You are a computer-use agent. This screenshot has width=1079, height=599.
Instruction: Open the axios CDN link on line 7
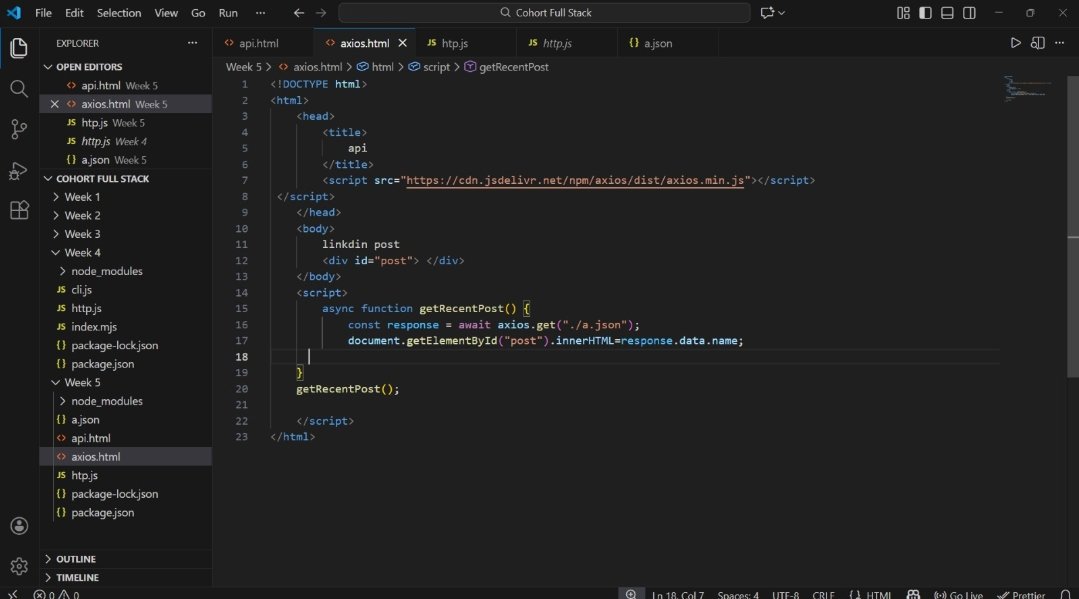575,180
